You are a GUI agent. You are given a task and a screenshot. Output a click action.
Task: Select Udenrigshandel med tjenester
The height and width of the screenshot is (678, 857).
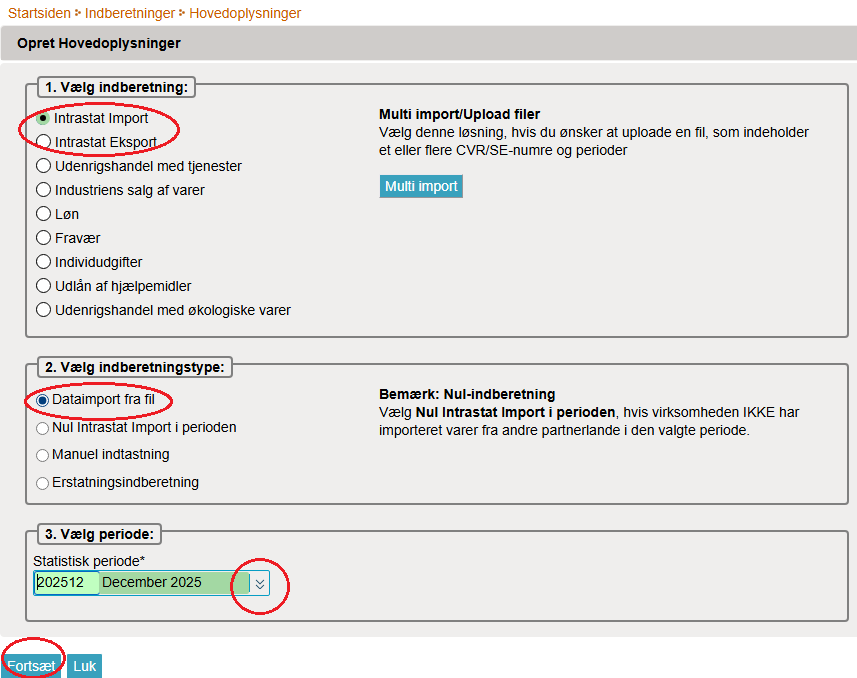coord(44,166)
